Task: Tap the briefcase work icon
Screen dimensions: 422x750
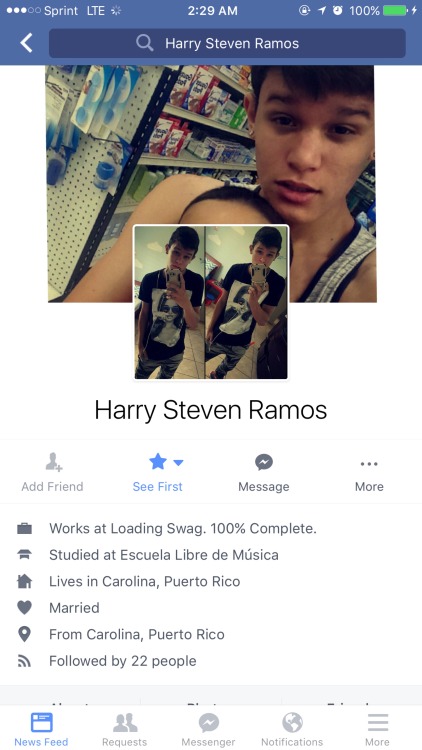Action: click(24, 529)
